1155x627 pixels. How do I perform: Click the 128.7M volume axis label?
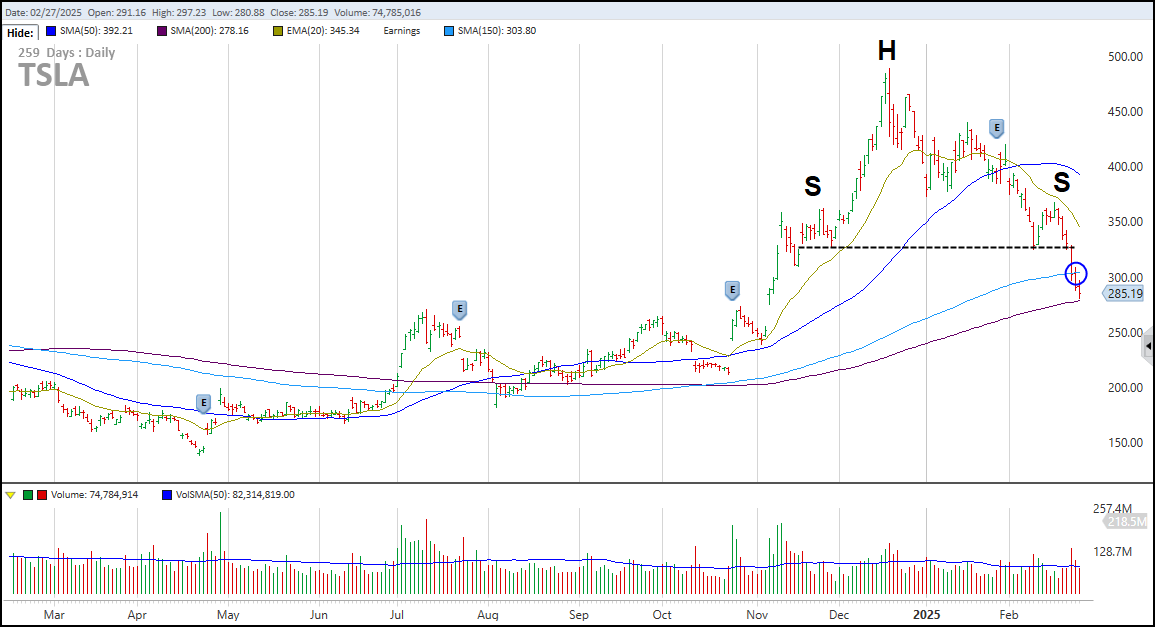(1112, 551)
